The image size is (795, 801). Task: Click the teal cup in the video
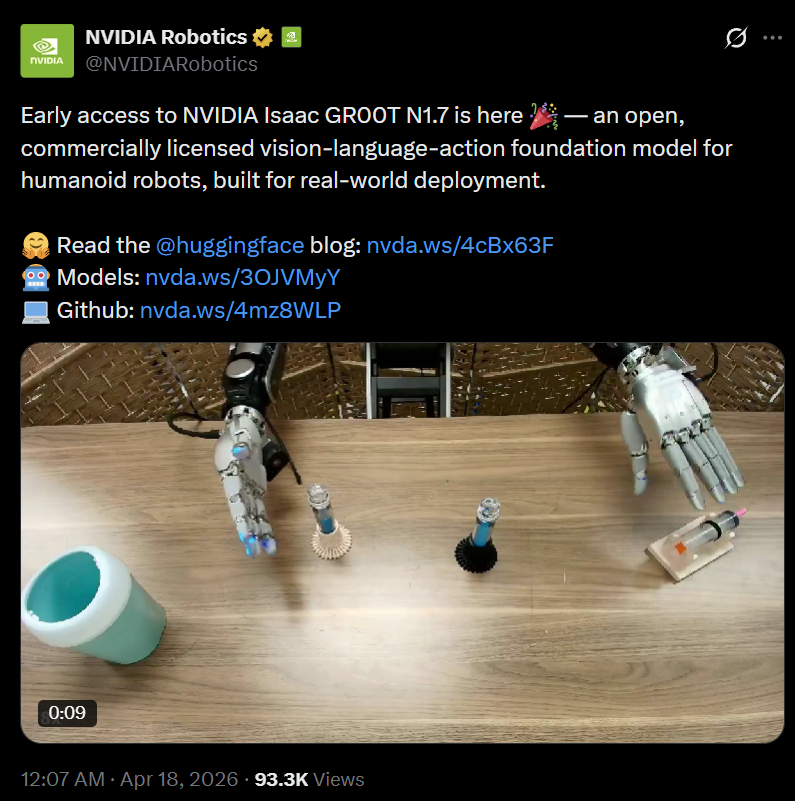click(x=93, y=605)
